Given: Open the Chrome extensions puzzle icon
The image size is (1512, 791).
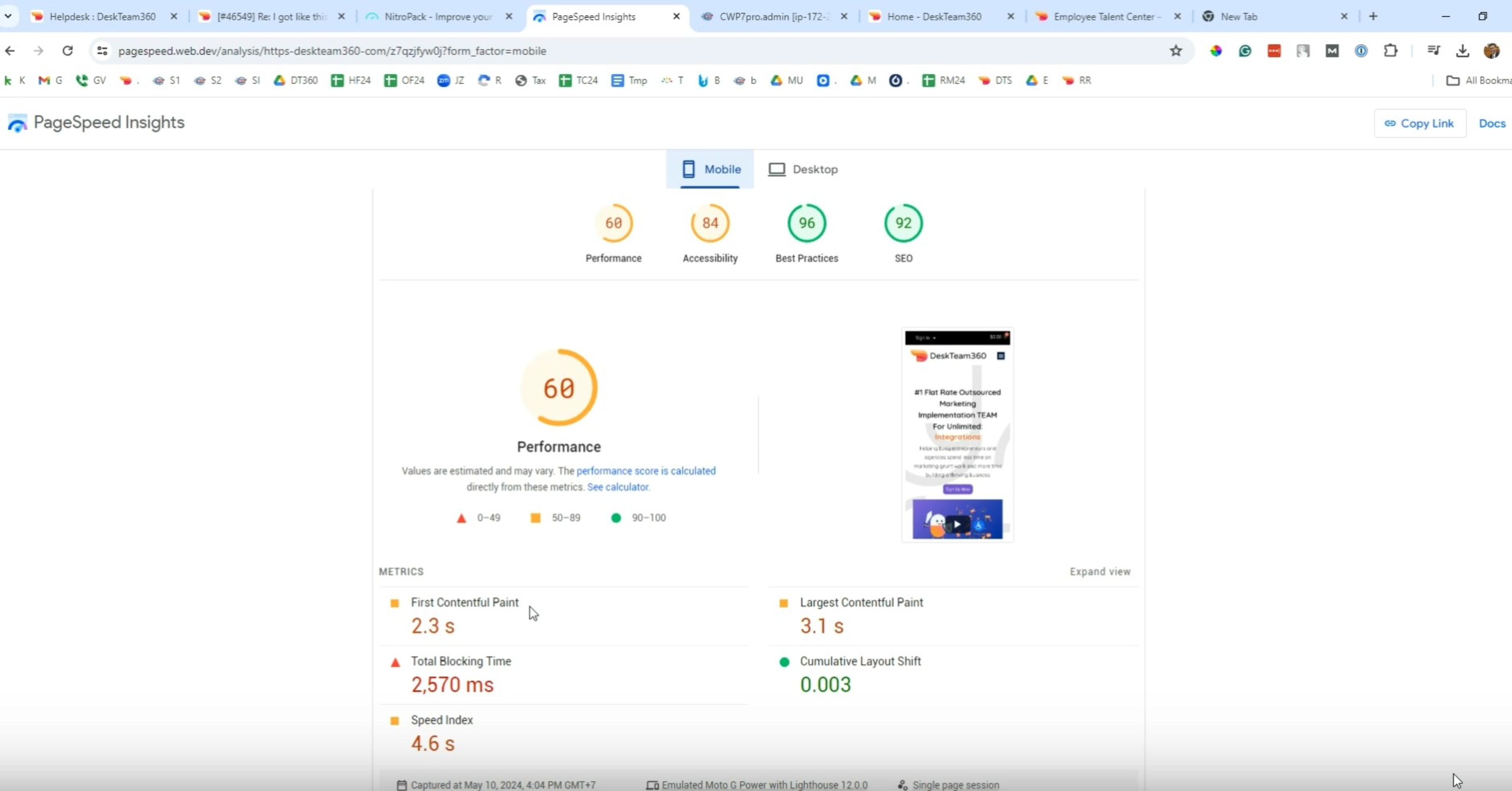Looking at the screenshot, I should (x=1390, y=51).
